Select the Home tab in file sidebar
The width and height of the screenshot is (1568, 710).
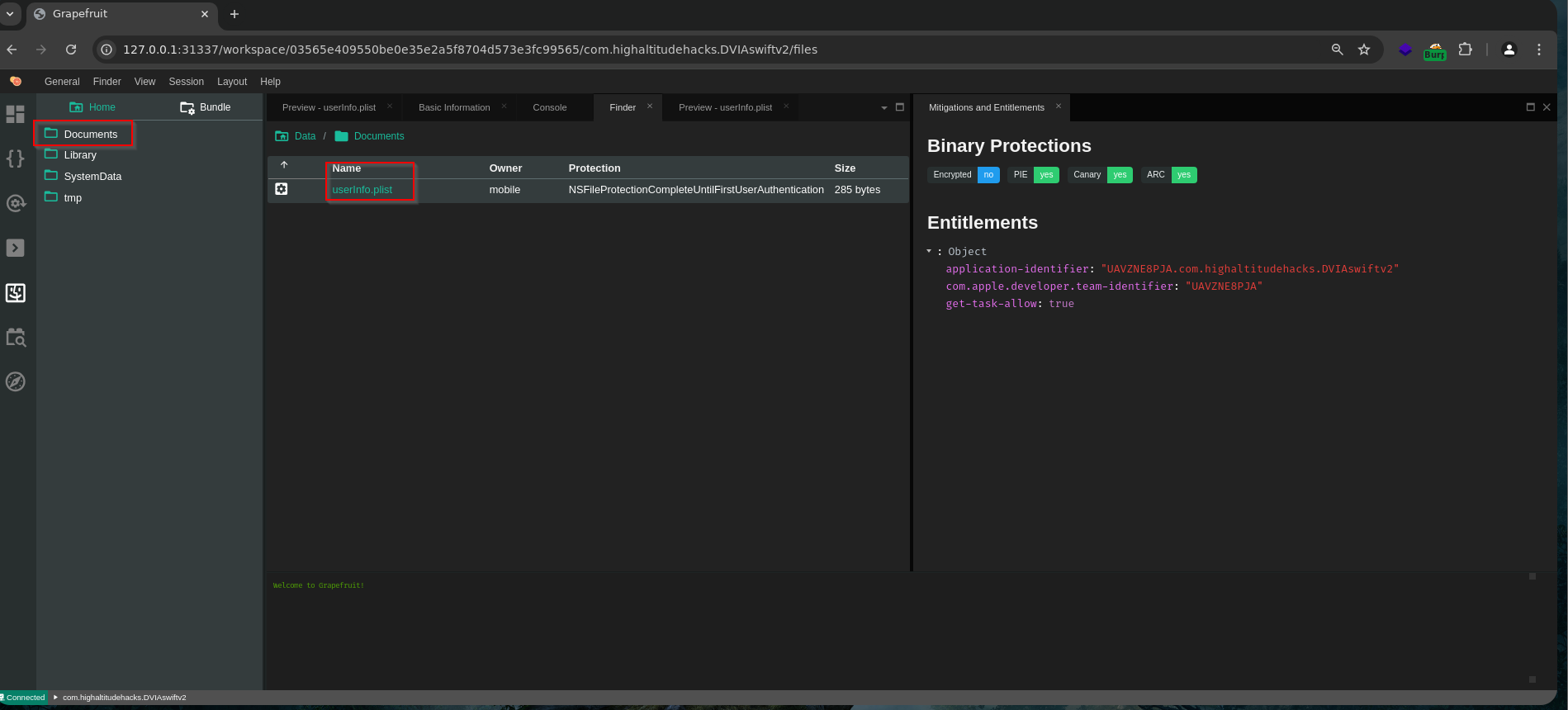92,107
